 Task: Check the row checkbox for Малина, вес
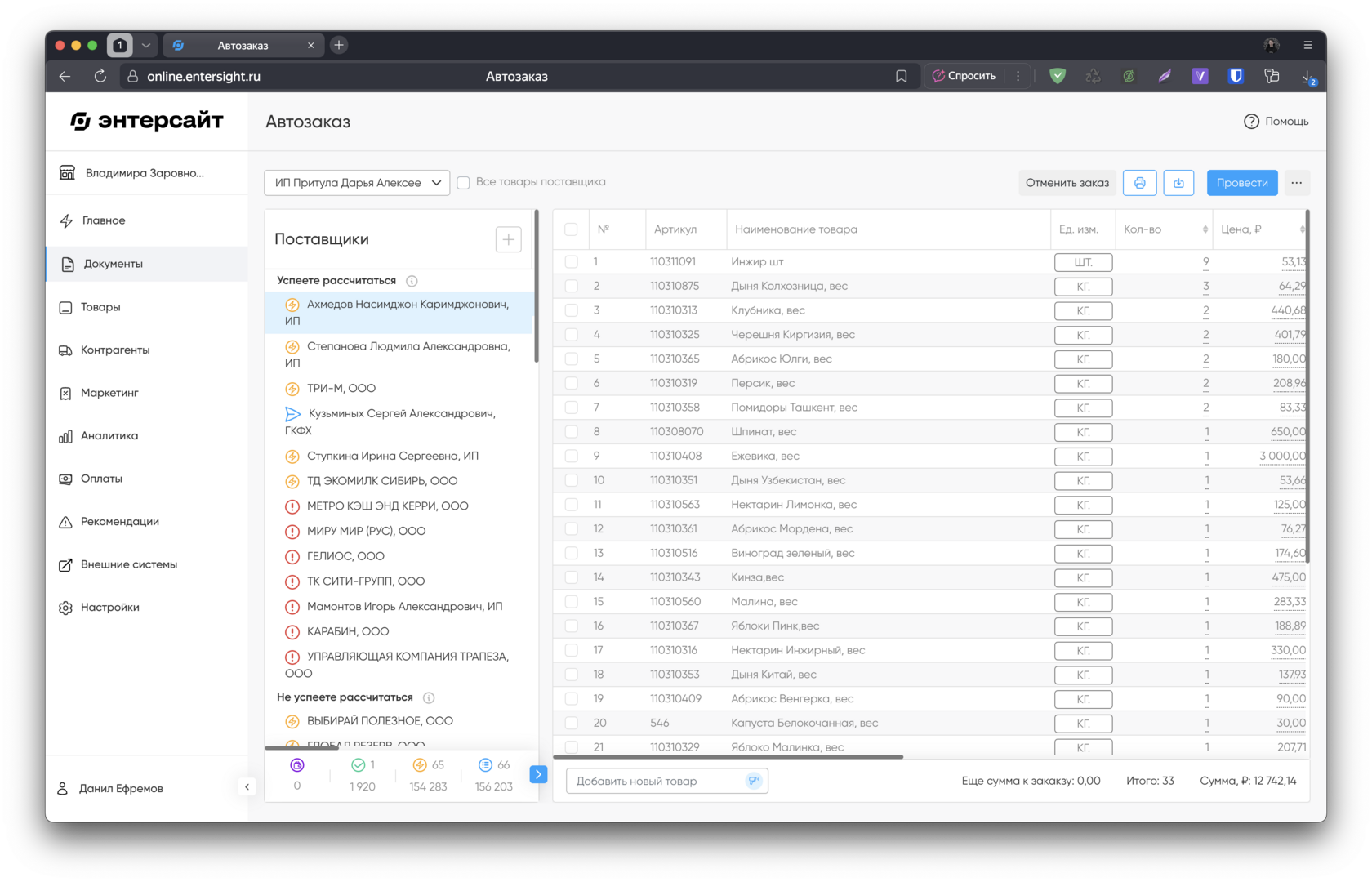(x=572, y=602)
